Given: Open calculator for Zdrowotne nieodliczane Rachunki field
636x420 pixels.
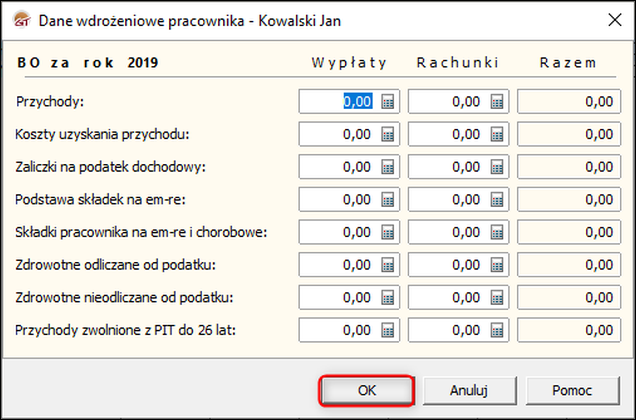Looking at the screenshot, I should (x=497, y=298).
